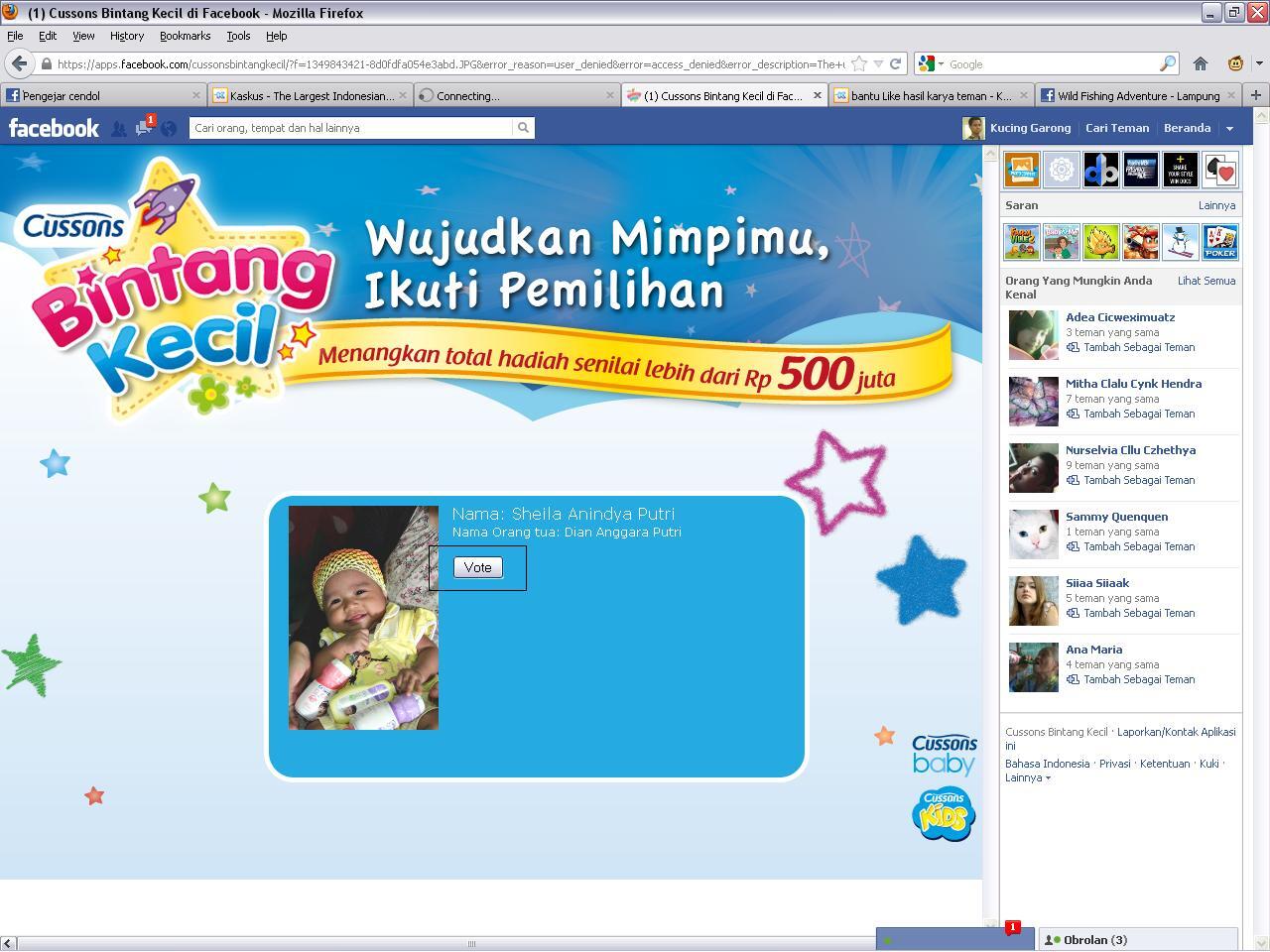Click the 'Bahasa Indonesia' footer link
The width and height of the screenshot is (1270, 952).
pyautogui.click(x=1047, y=764)
